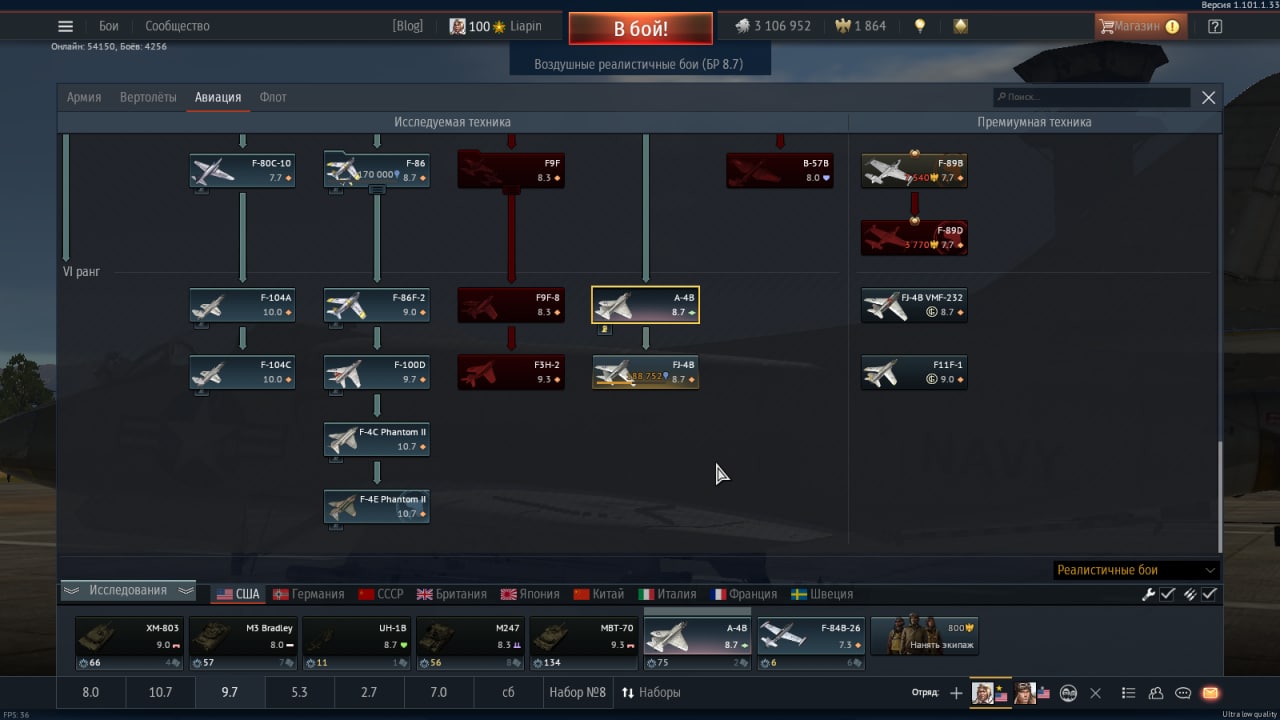The image size is (1280, 720).
Task: Click Воздушные реалистичные бои mode label
Action: click(x=638, y=64)
